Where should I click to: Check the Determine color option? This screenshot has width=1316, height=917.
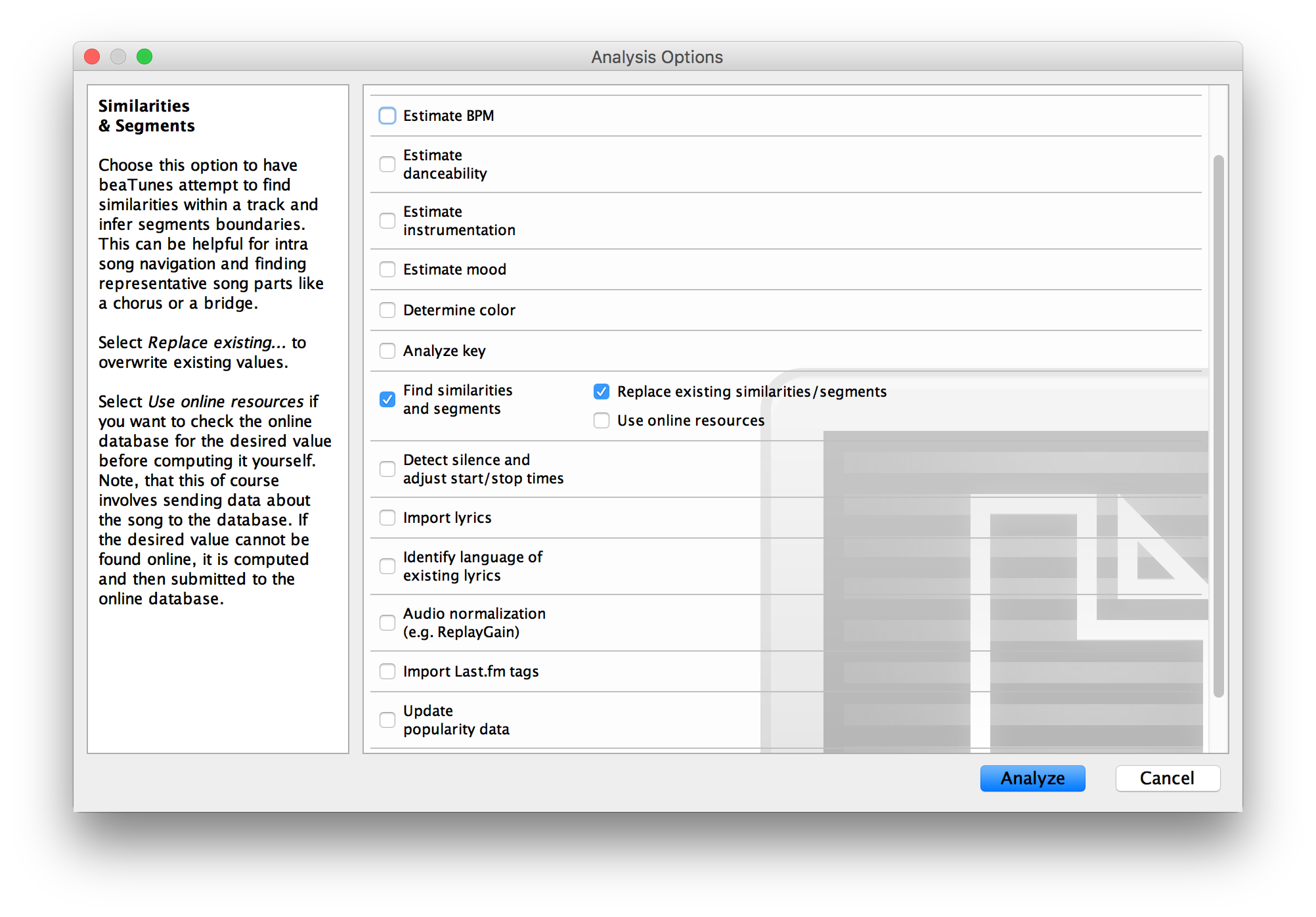click(x=387, y=309)
